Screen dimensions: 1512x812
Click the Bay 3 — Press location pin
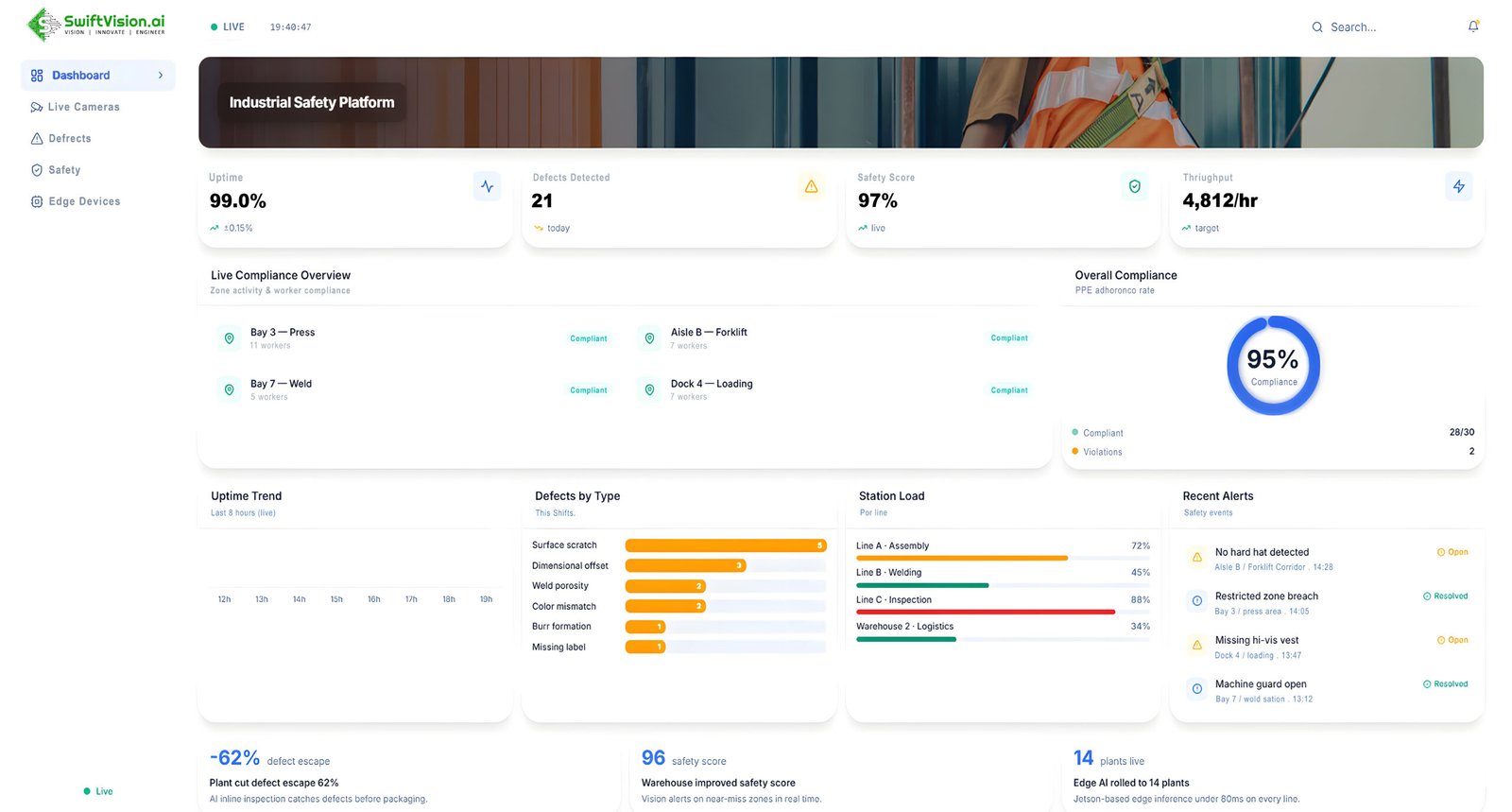tap(229, 338)
